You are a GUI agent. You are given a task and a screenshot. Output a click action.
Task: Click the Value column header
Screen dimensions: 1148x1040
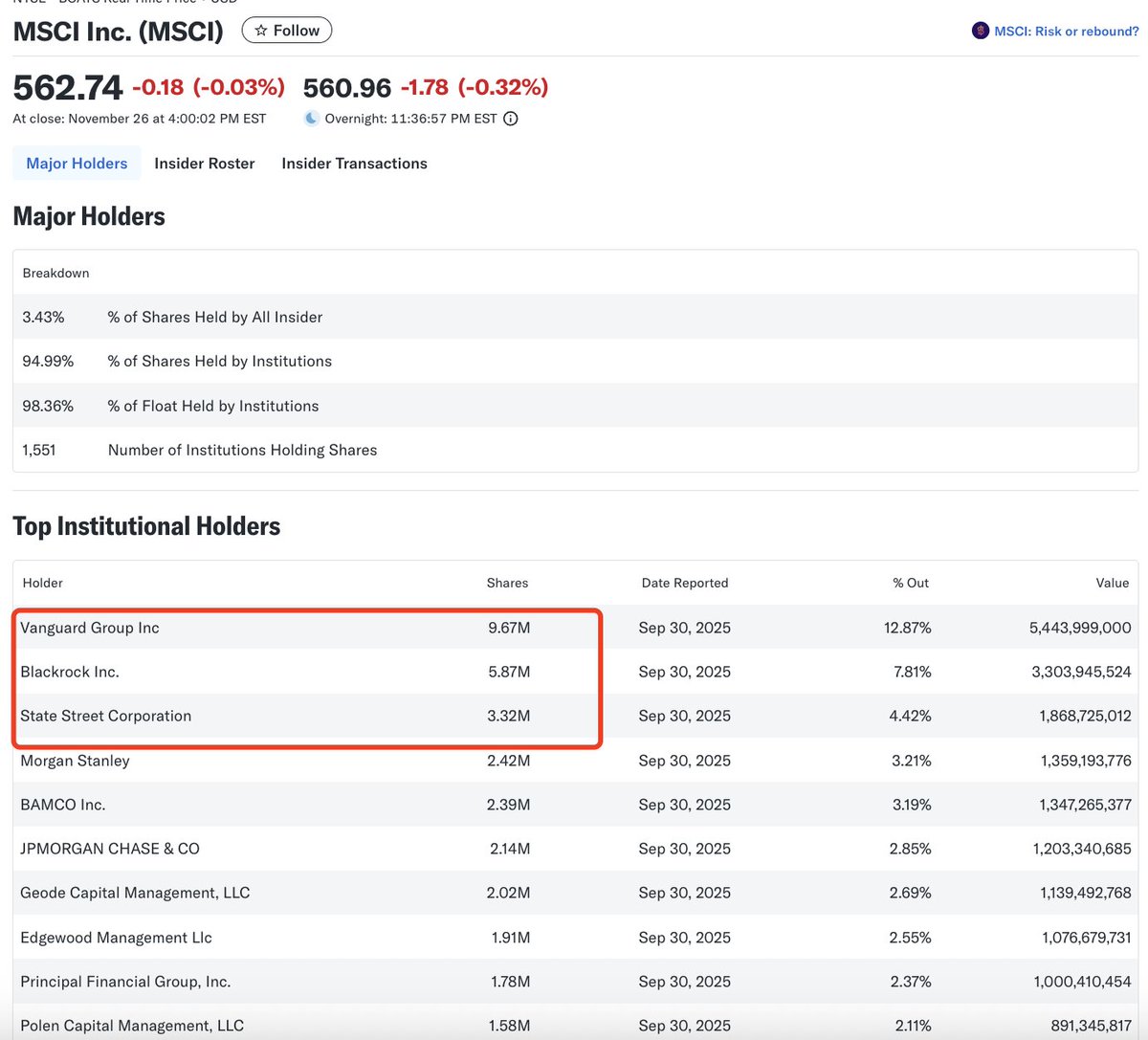1113,583
